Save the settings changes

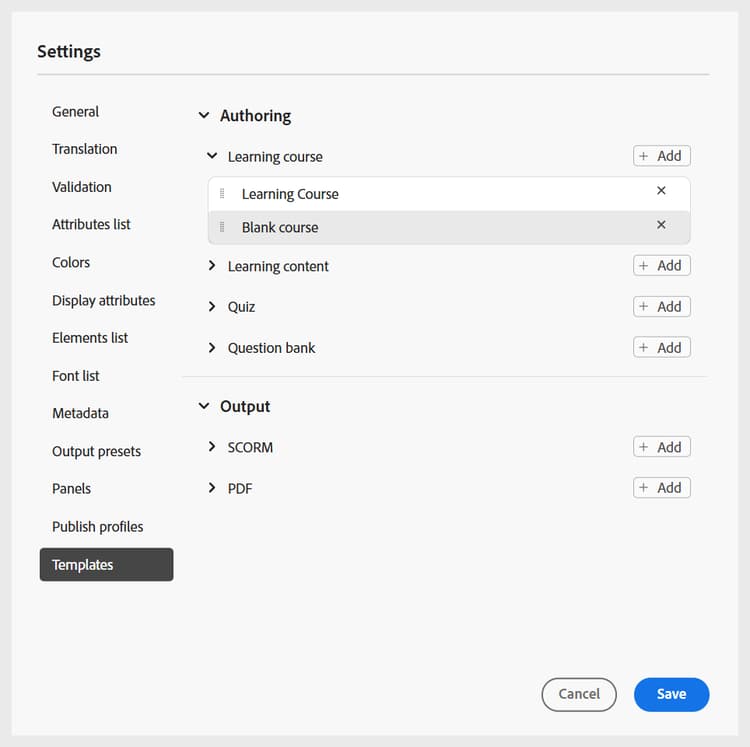coord(671,694)
